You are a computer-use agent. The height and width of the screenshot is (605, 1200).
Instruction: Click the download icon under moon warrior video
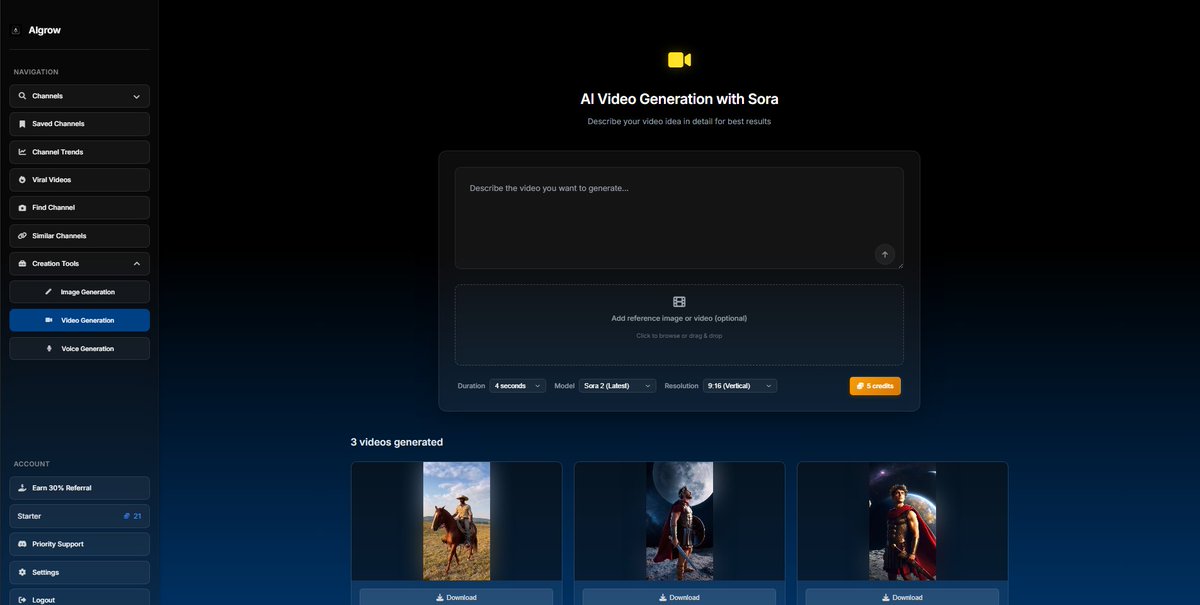coord(663,598)
